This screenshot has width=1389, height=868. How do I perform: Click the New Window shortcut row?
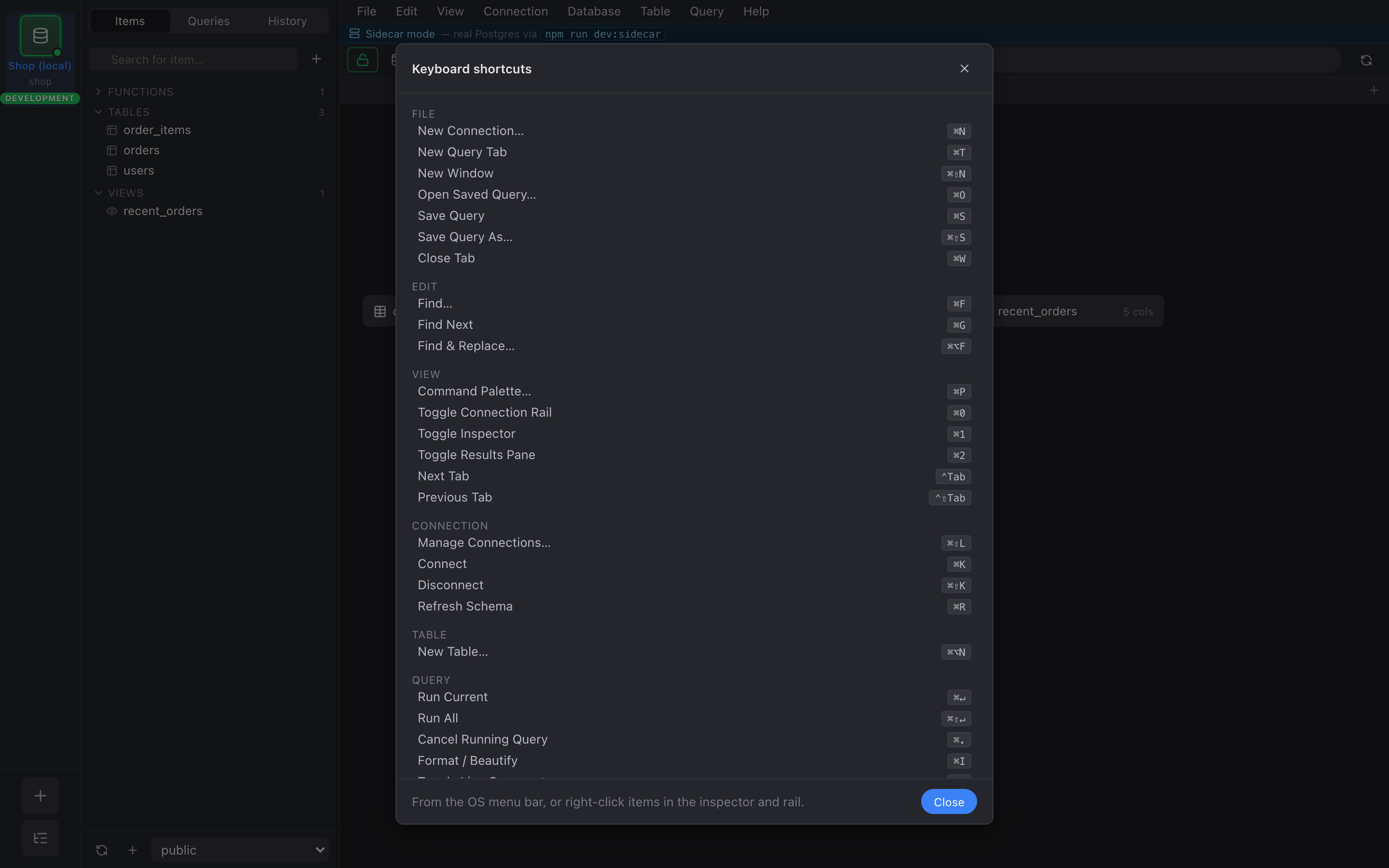694,174
